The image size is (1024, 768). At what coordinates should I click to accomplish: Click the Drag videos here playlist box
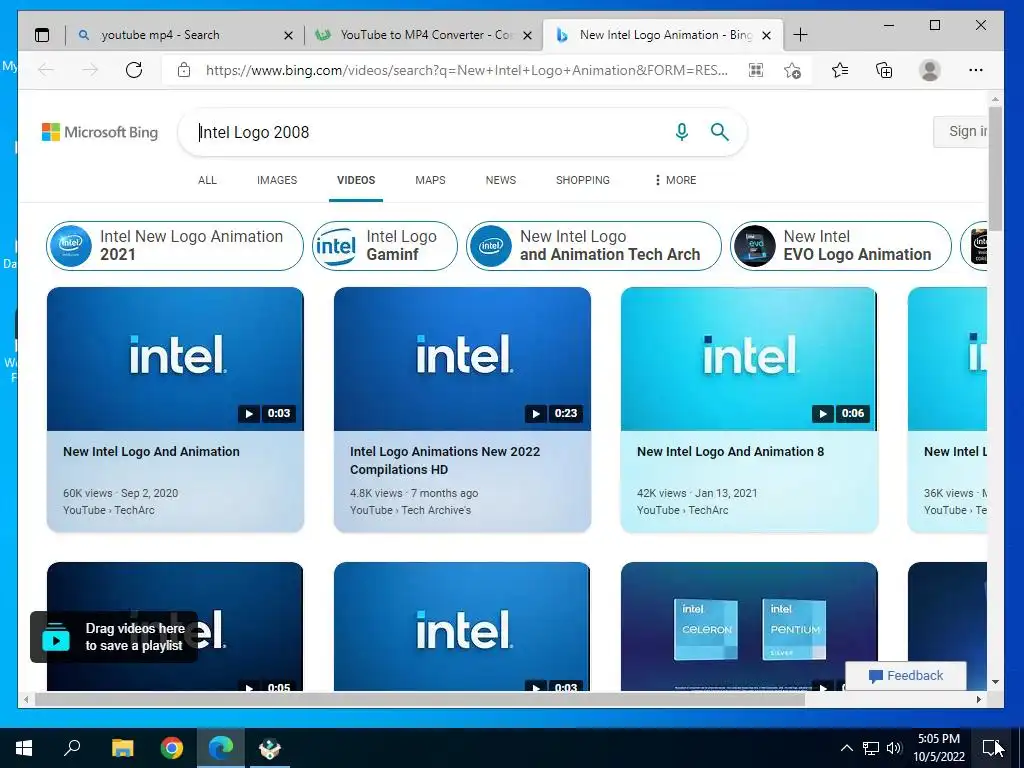114,637
